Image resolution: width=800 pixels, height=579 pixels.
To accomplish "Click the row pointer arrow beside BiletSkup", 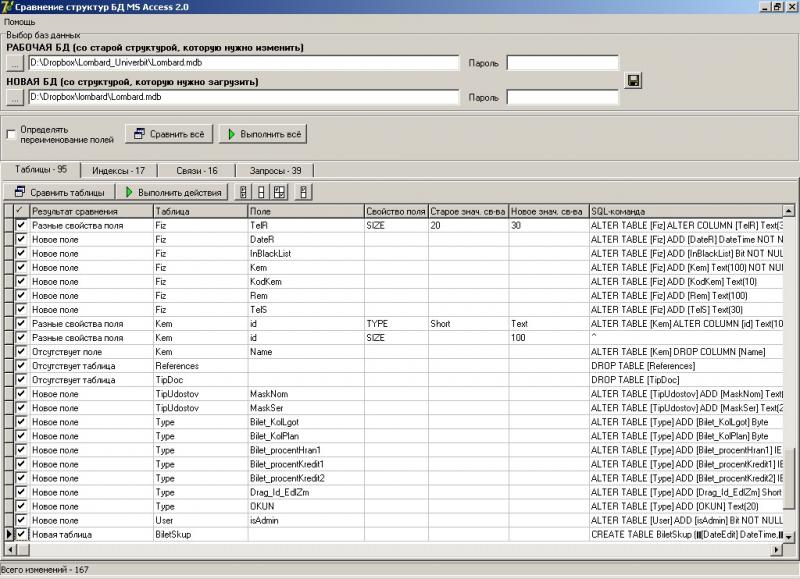I will [x=9, y=534].
